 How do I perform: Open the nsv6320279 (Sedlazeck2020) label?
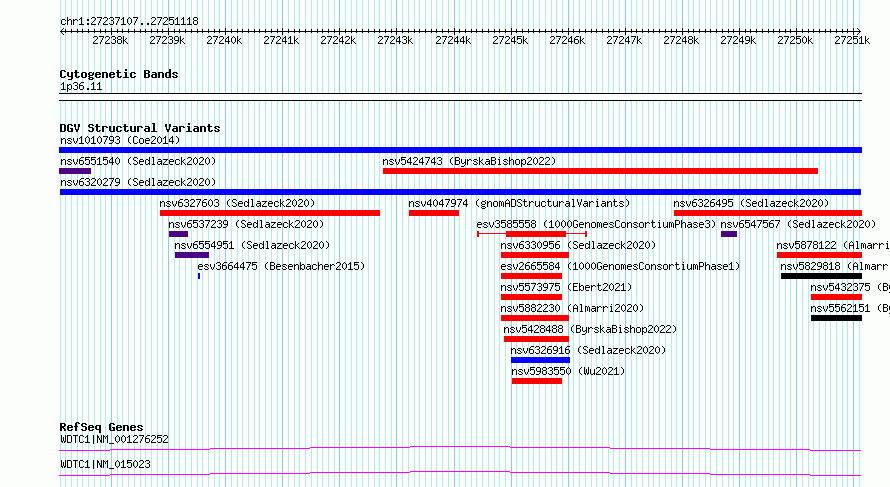pos(138,182)
